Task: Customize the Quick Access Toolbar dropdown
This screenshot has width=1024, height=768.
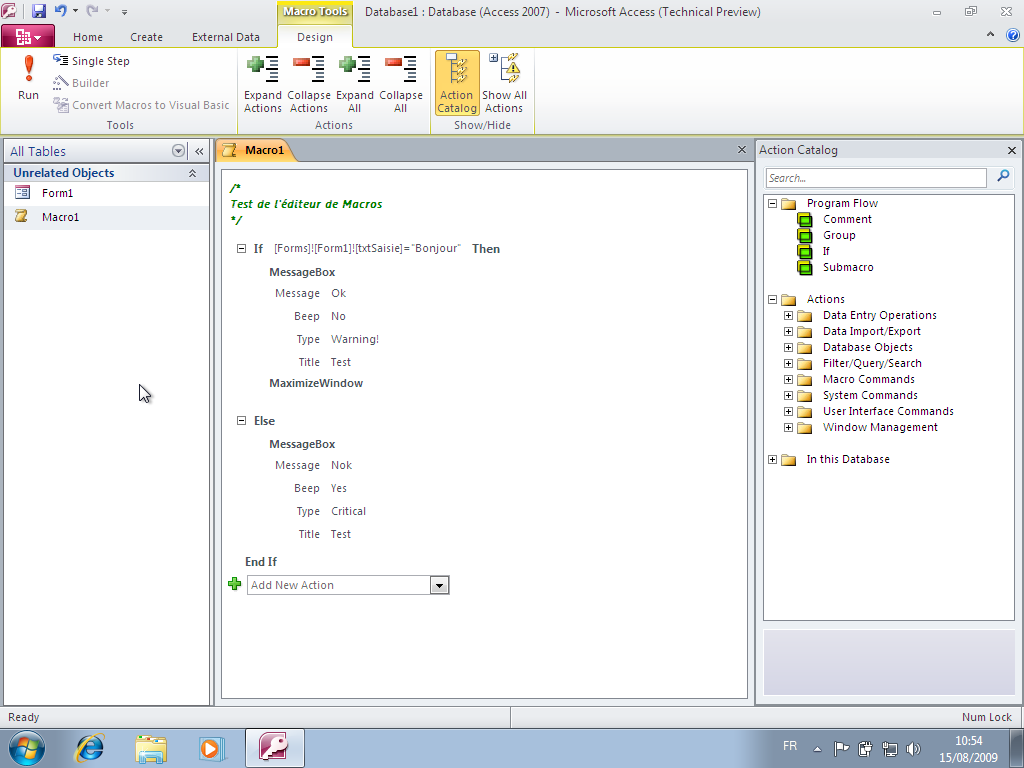Action: click(x=124, y=11)
